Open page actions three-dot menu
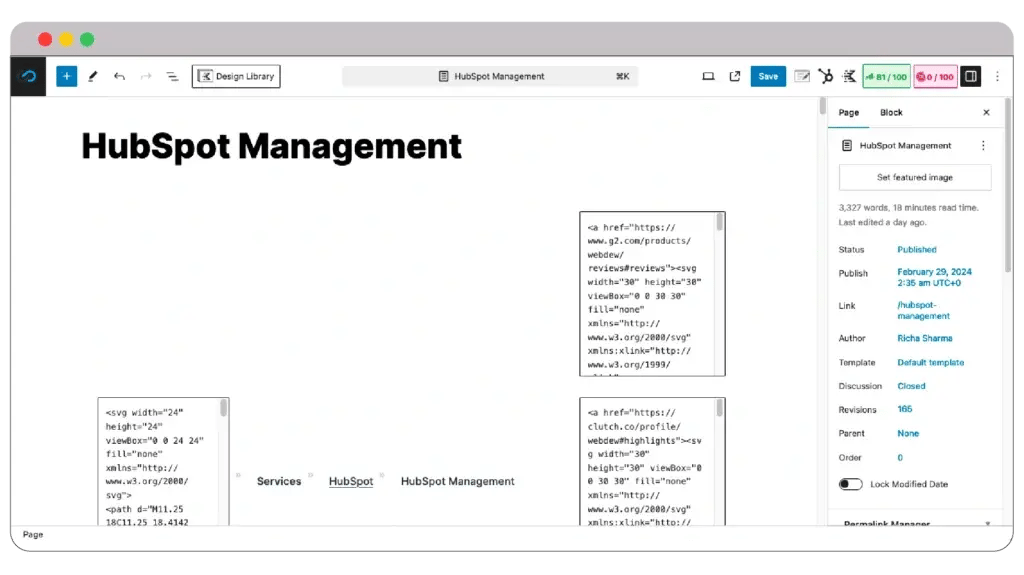 pos(983,145)
